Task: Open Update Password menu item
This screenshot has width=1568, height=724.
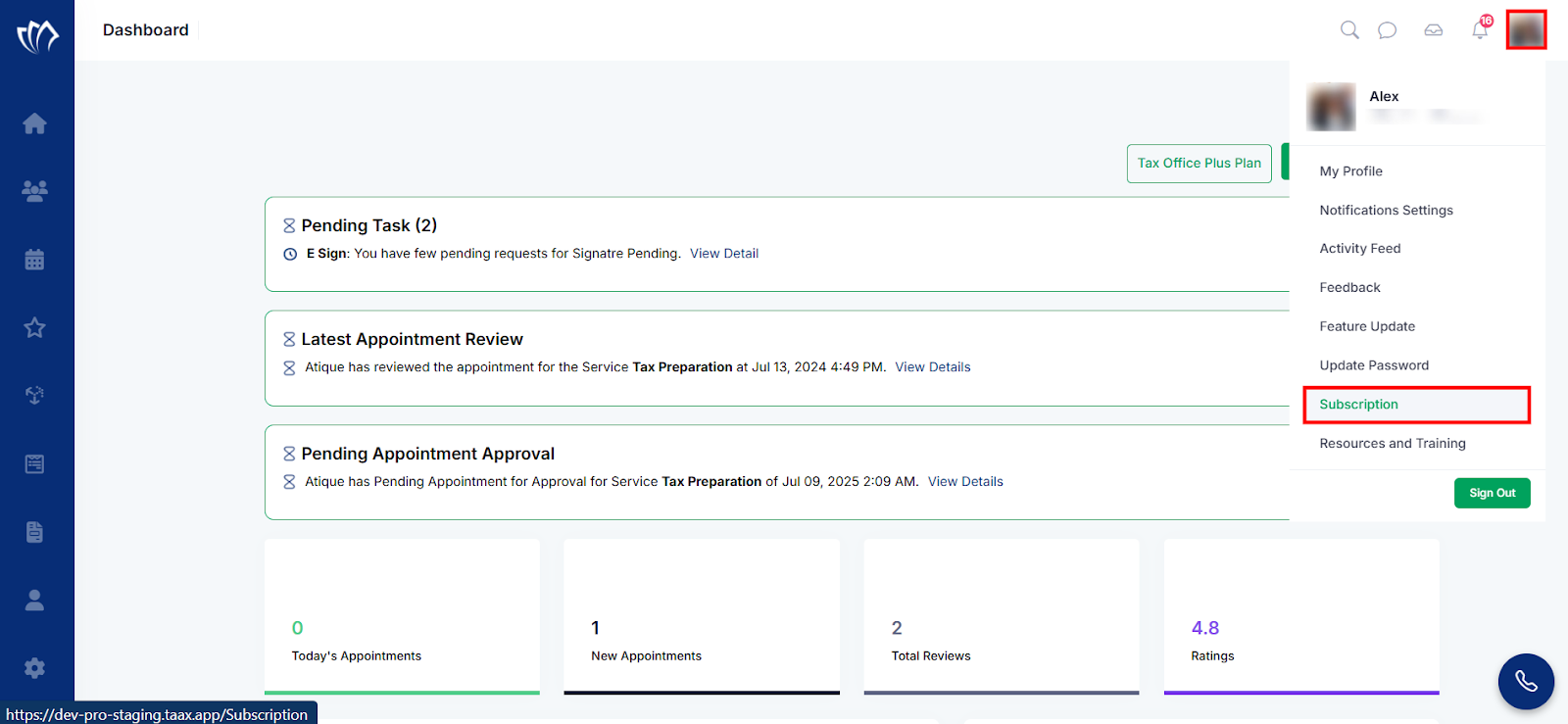Action: tap(1374, 365)
